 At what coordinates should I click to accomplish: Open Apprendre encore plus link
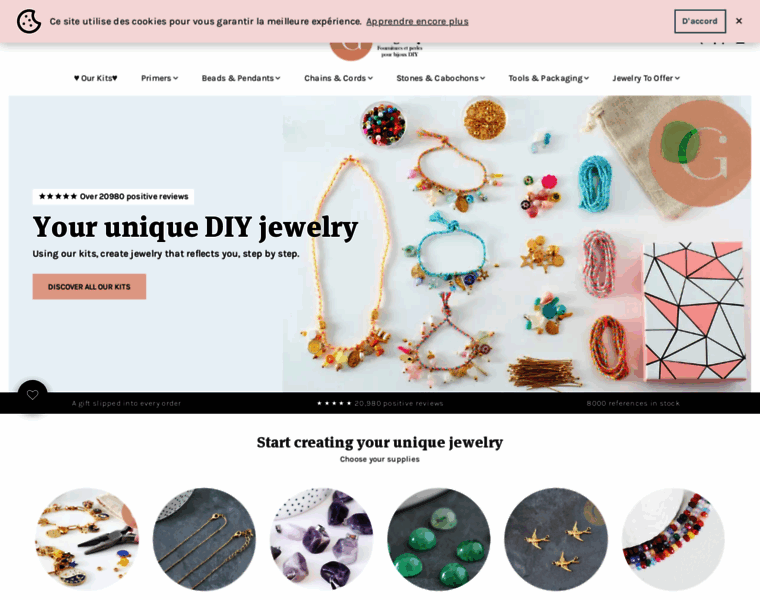click(x=417, y=21)
